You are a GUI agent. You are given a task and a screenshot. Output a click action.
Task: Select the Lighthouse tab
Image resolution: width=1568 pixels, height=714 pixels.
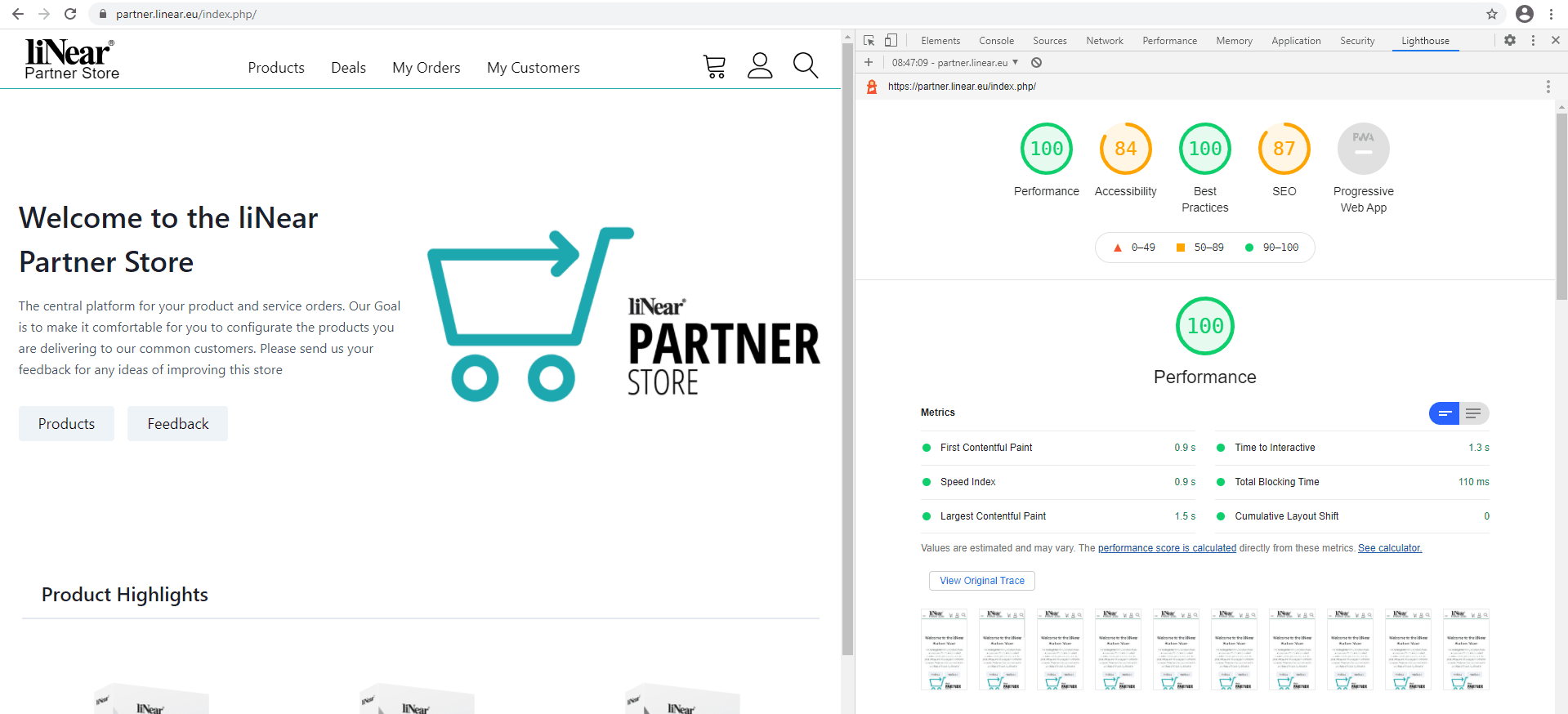point(1425,41)
